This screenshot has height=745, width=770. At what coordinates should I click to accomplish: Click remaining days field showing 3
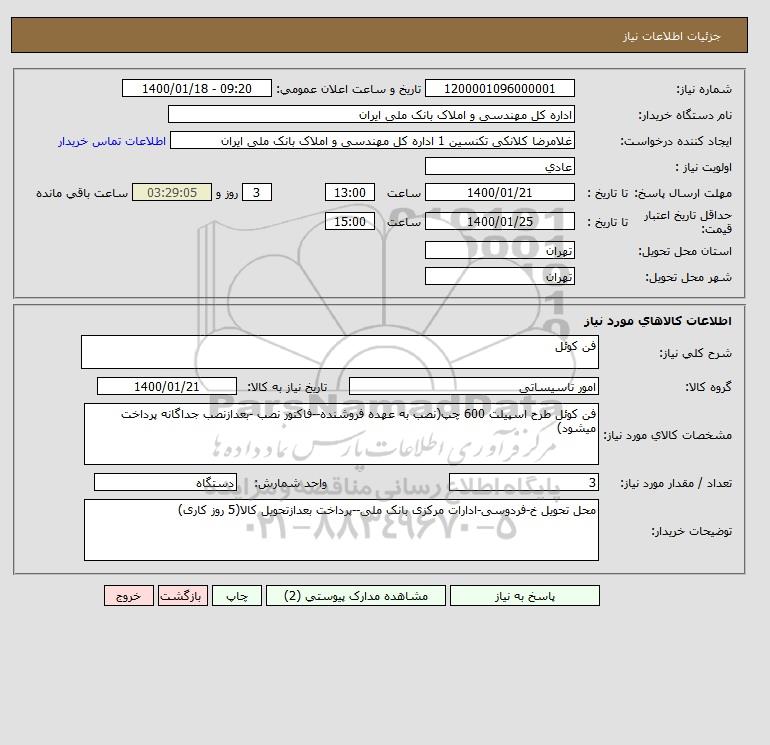(x=257, y=193)
